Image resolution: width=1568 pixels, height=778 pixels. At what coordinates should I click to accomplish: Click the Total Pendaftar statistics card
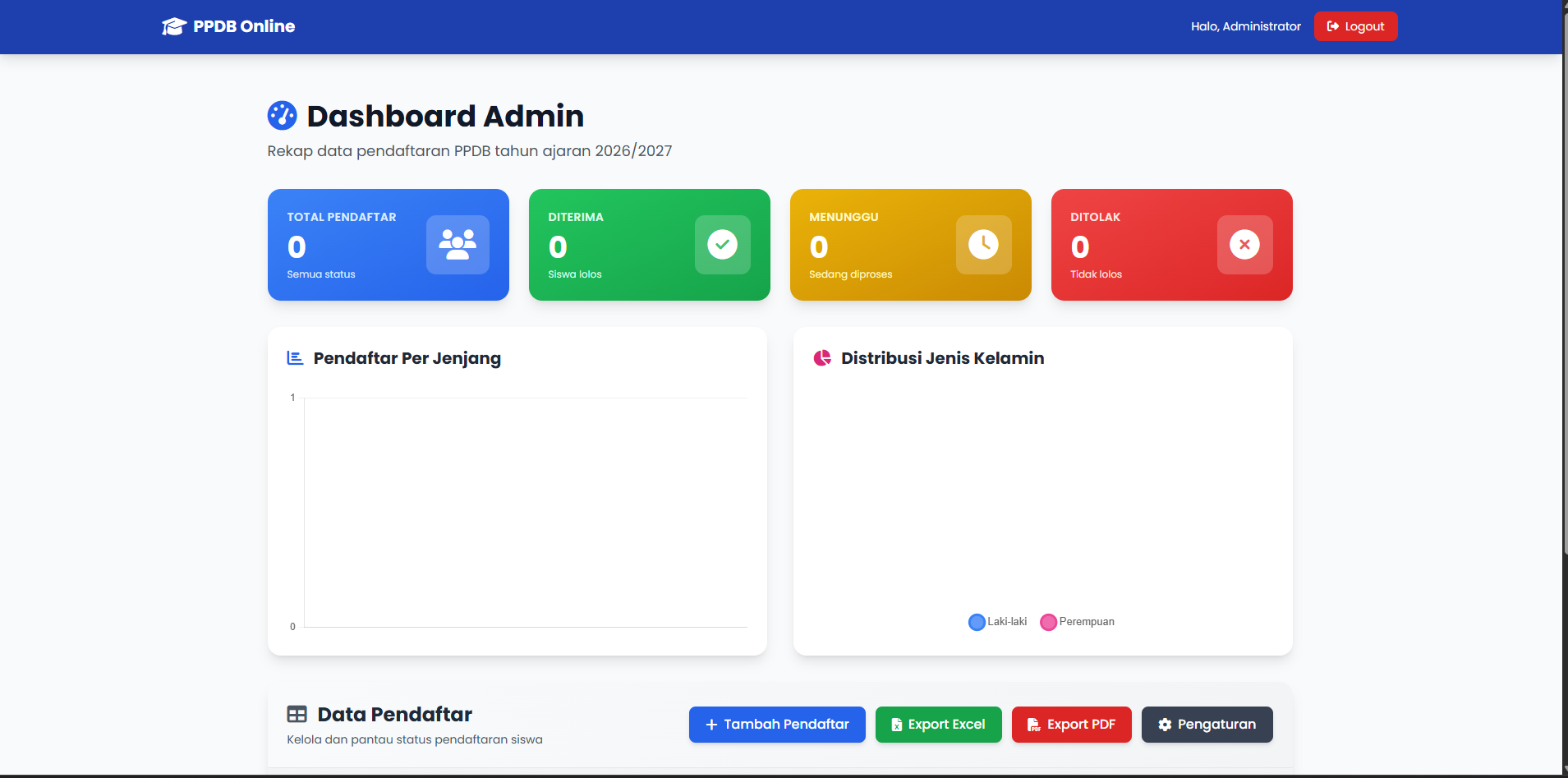point(388,244)
